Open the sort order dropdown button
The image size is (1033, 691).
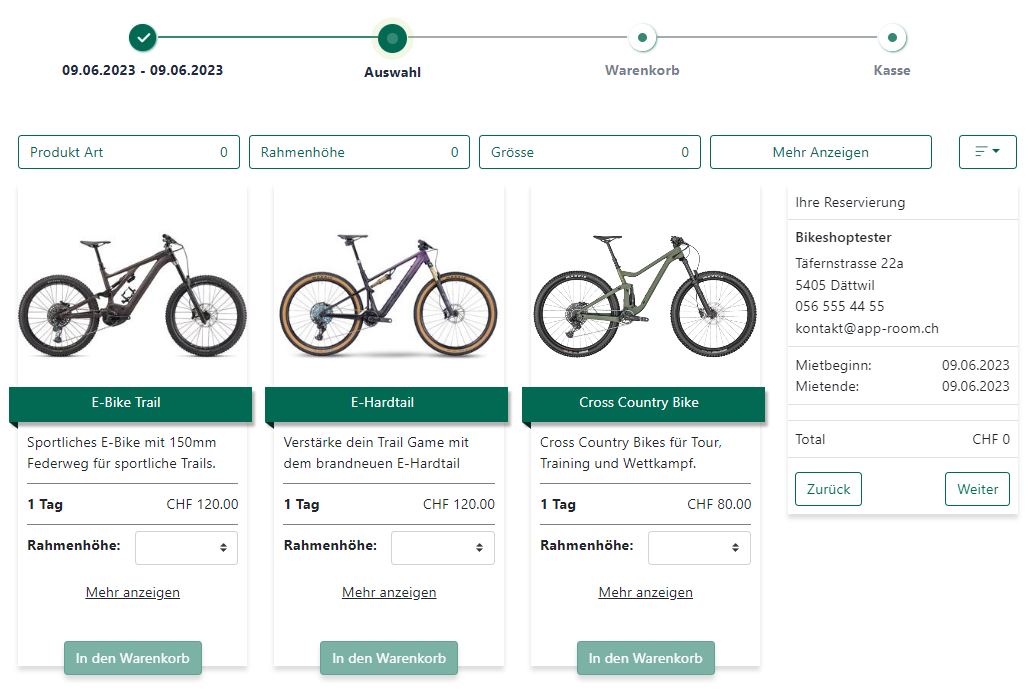click(987, 152)
